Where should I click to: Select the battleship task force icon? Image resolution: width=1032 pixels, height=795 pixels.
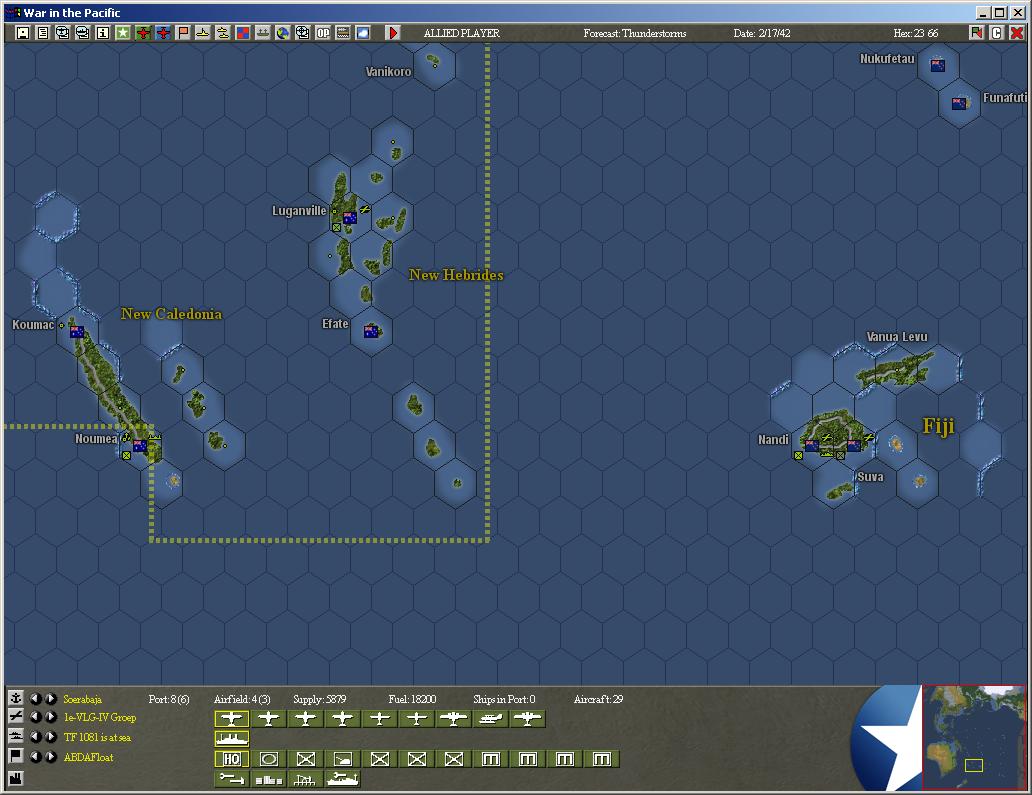[232, 739]
